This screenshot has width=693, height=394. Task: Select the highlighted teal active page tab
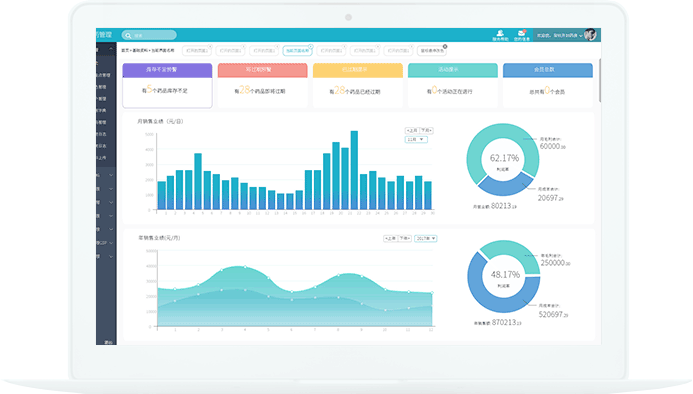[297, 51]
